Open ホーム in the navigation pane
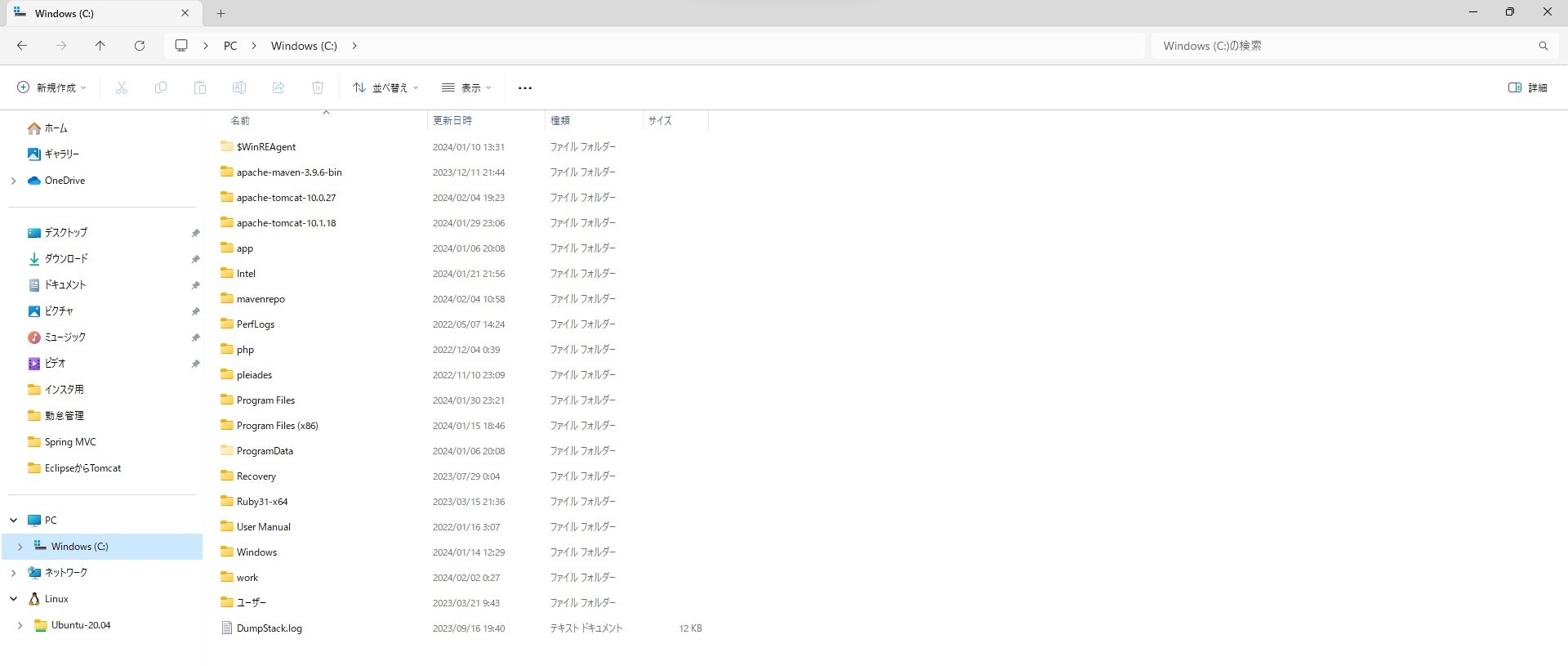Screen dimensions: 1568x666 [x=56, y=128]
